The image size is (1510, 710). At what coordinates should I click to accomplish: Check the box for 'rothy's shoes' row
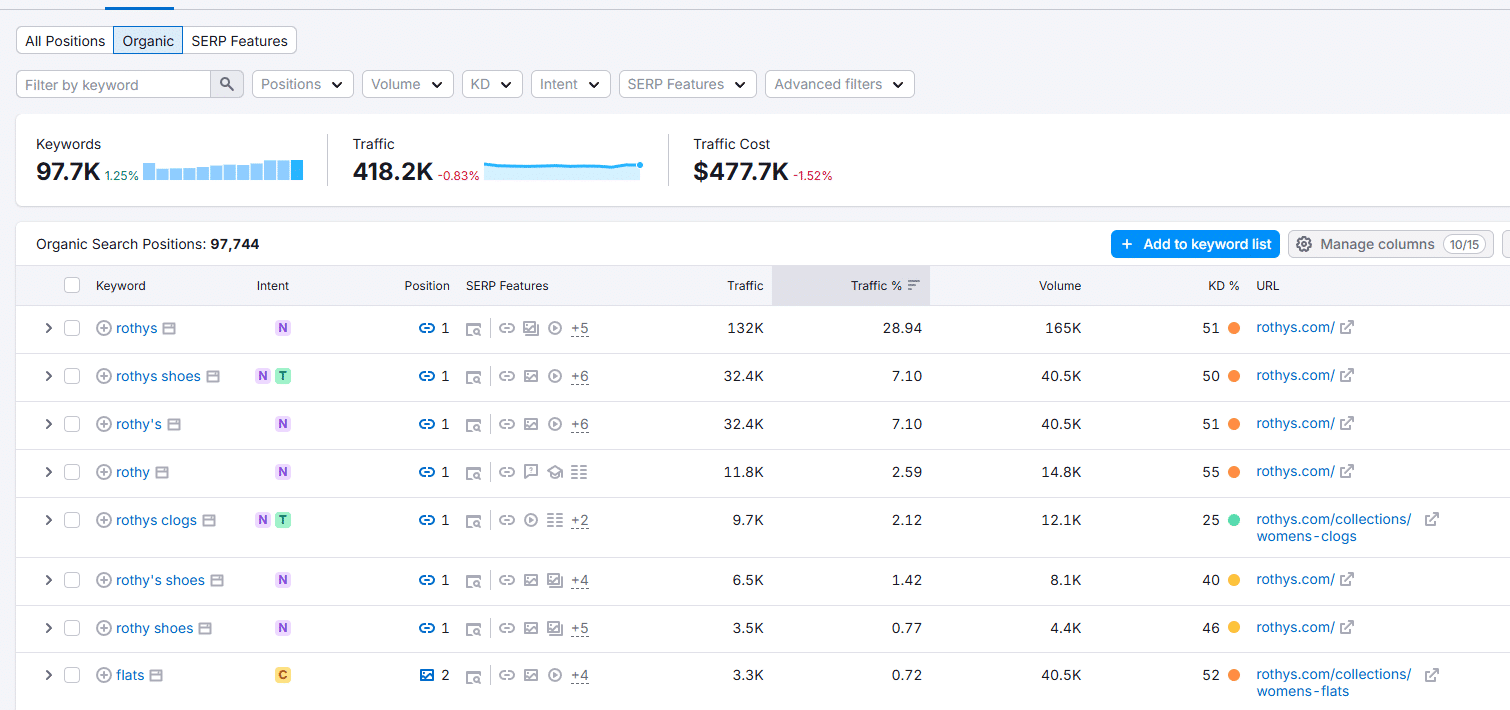tap(72, 580)
